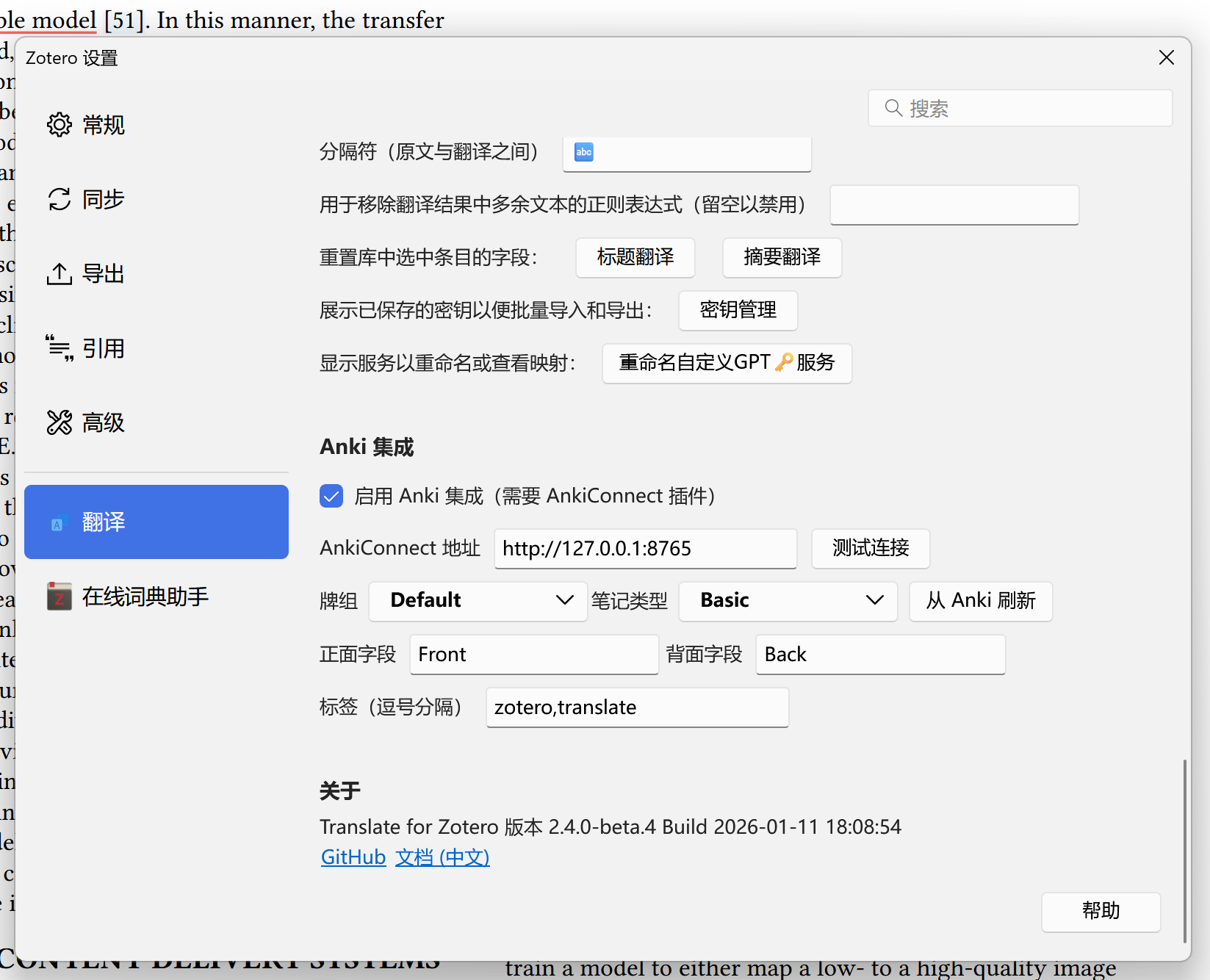Image resolution: width=1210 pixels, height=980 pixels.
Task: Click the AnkiConnect 地址 URL field
Action: coord(646,548)
